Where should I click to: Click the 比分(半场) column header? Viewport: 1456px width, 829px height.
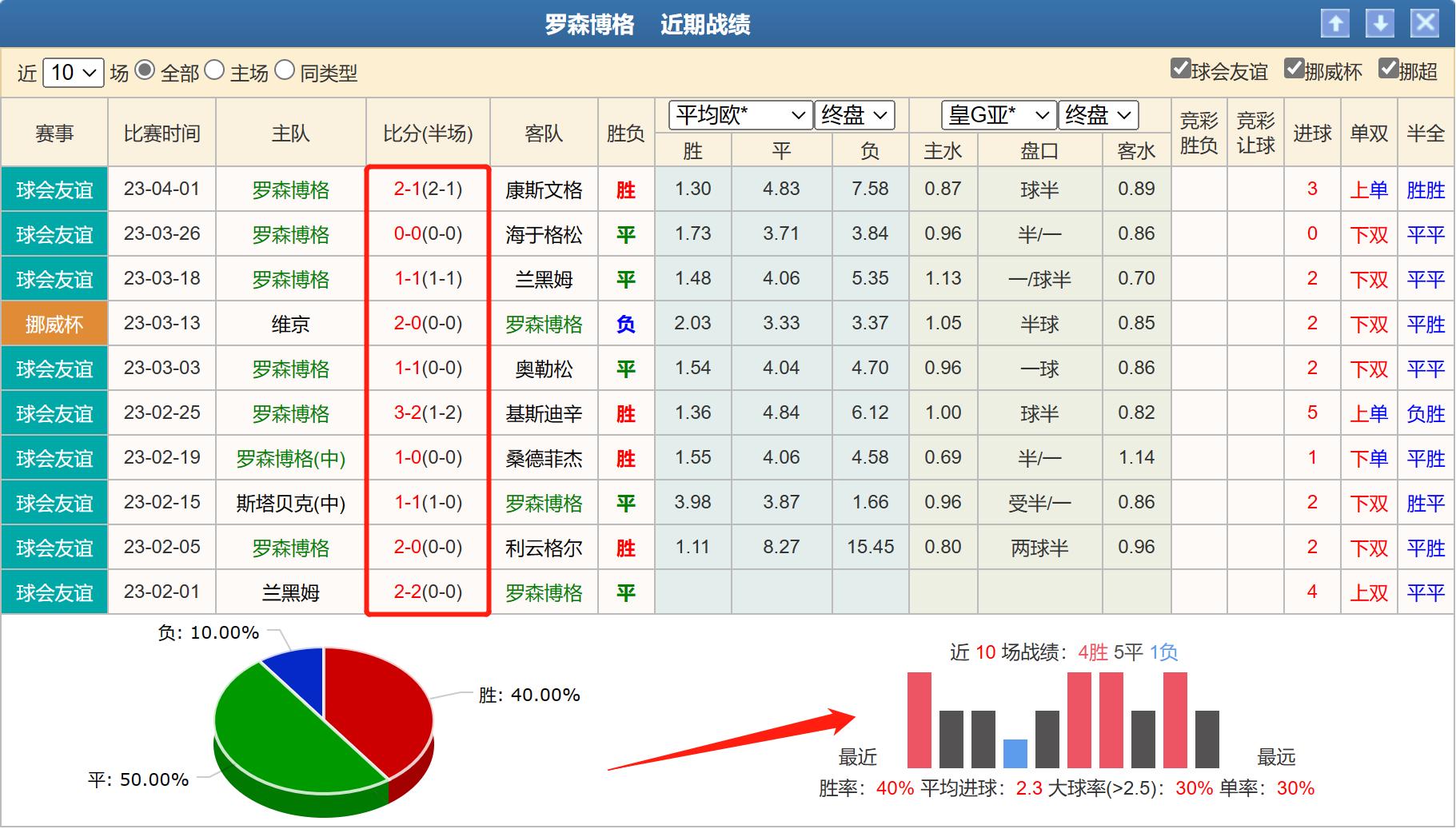[x=428, y=132]
